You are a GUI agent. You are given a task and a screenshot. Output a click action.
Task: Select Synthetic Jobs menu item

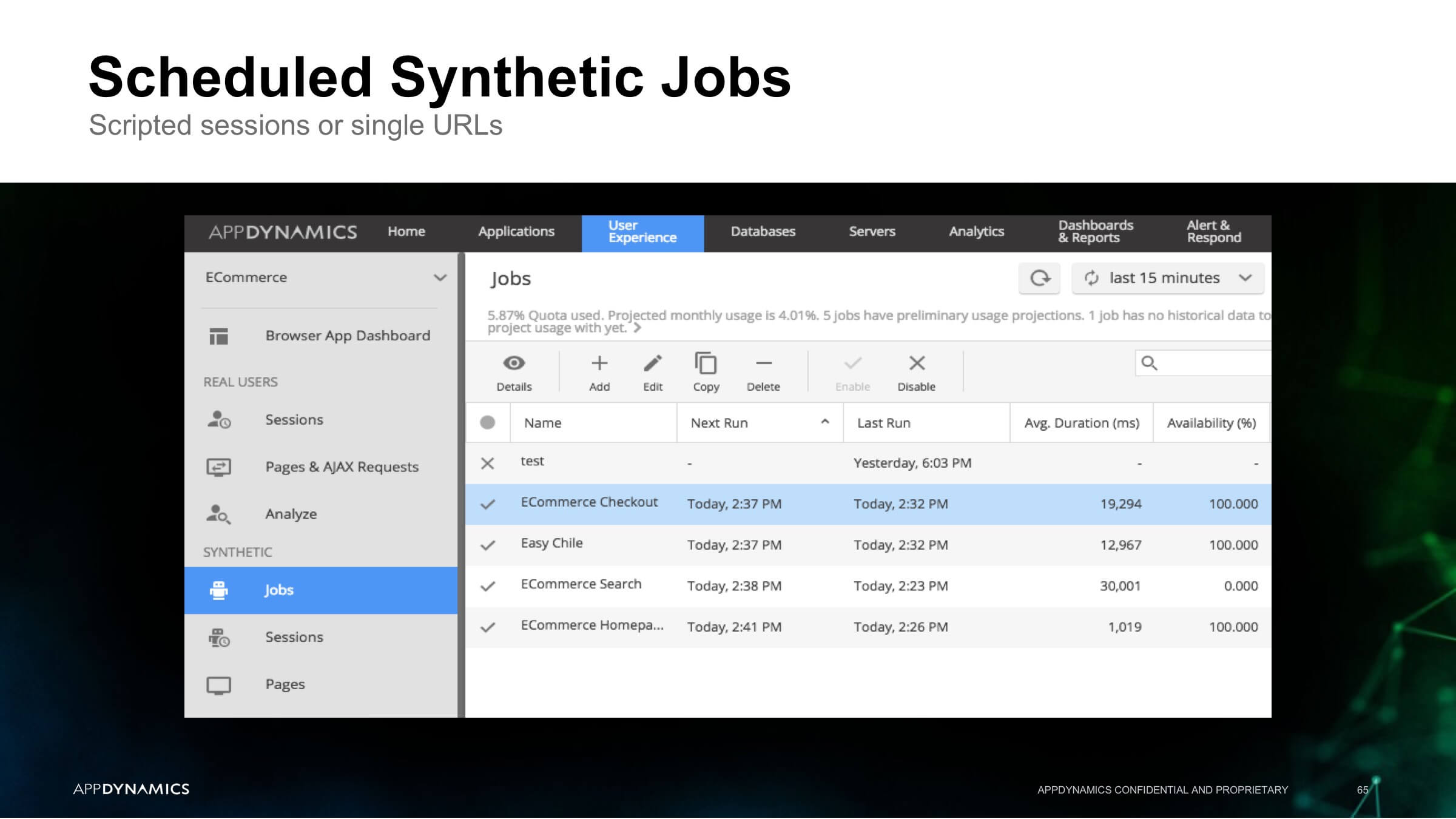(321, 590)
